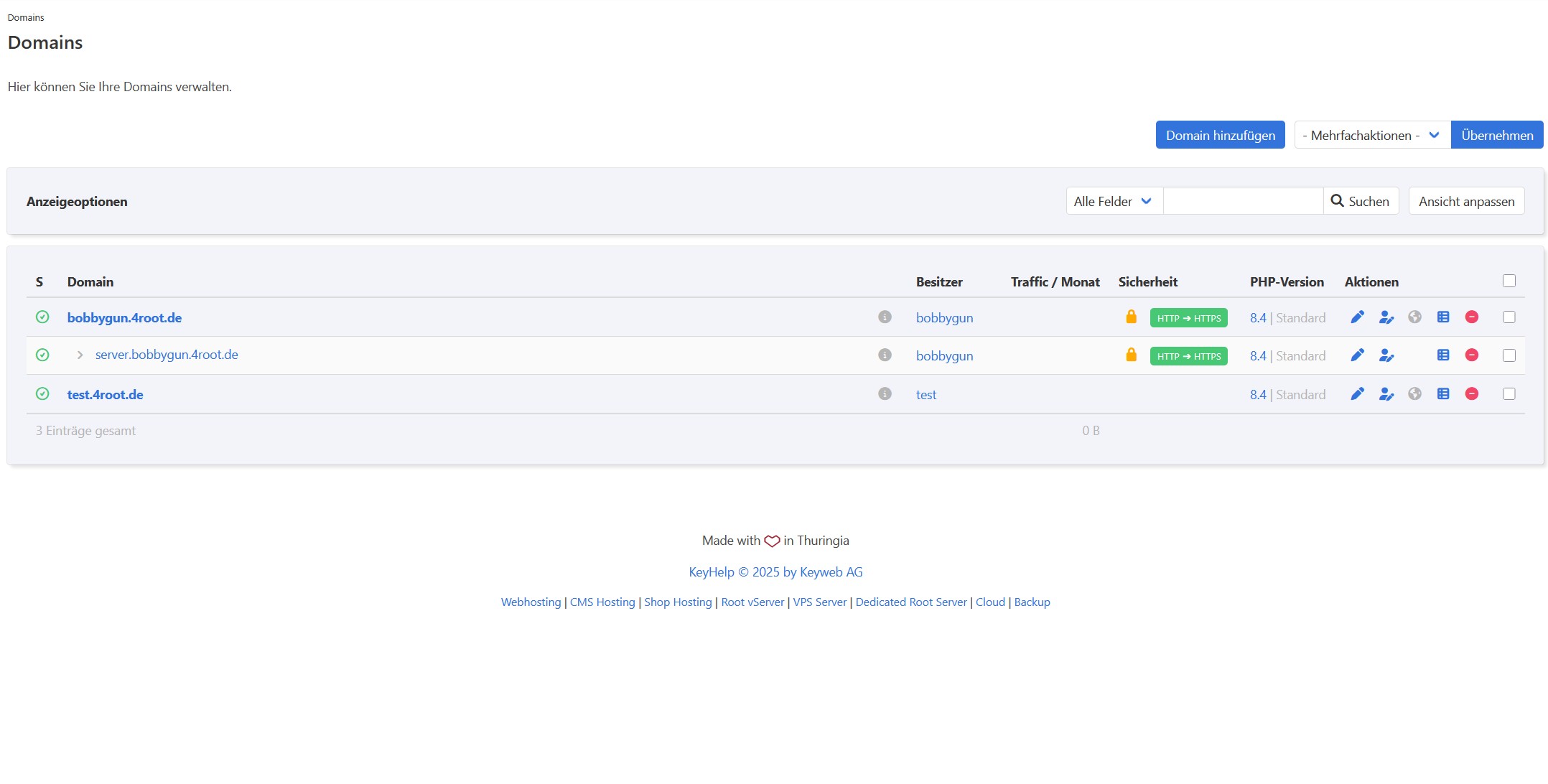Toggle the select-all checkbox in table header
The height and width of the screenshot is (784, 1548).
pyautogui.click(x=1509, y=281)
